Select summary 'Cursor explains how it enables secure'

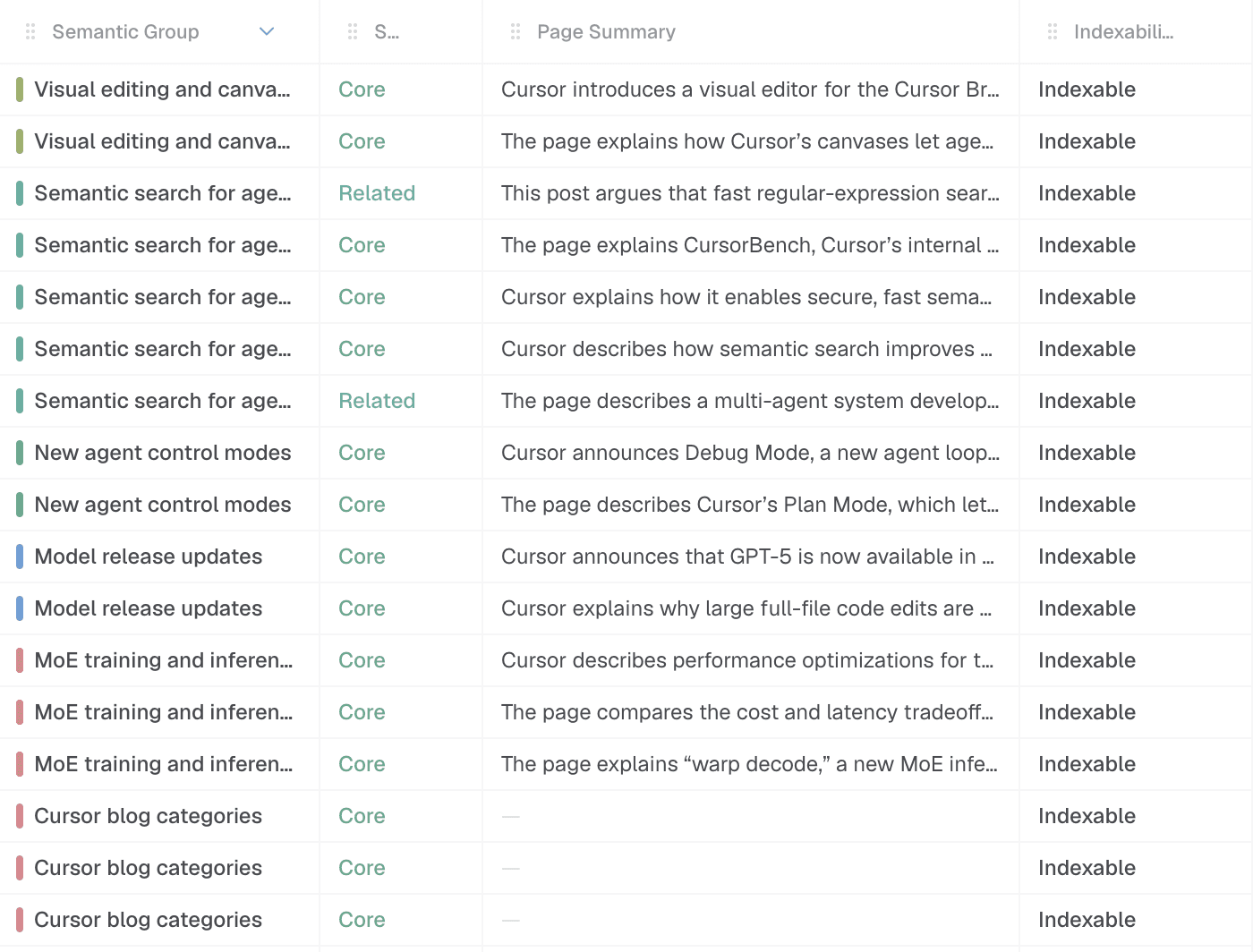point(746,297)
